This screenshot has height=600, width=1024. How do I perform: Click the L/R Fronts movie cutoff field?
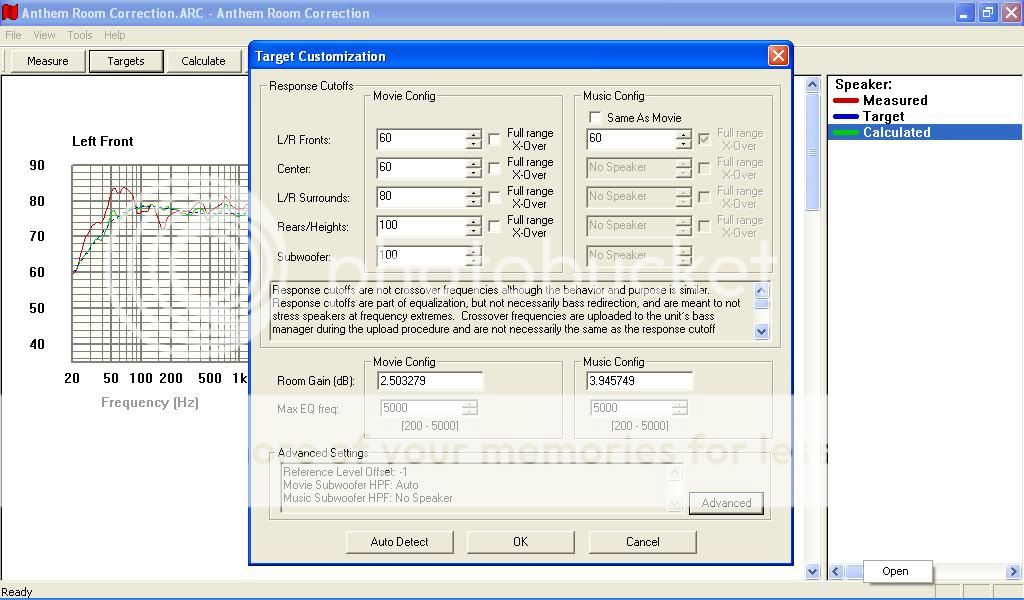[422, 139]
